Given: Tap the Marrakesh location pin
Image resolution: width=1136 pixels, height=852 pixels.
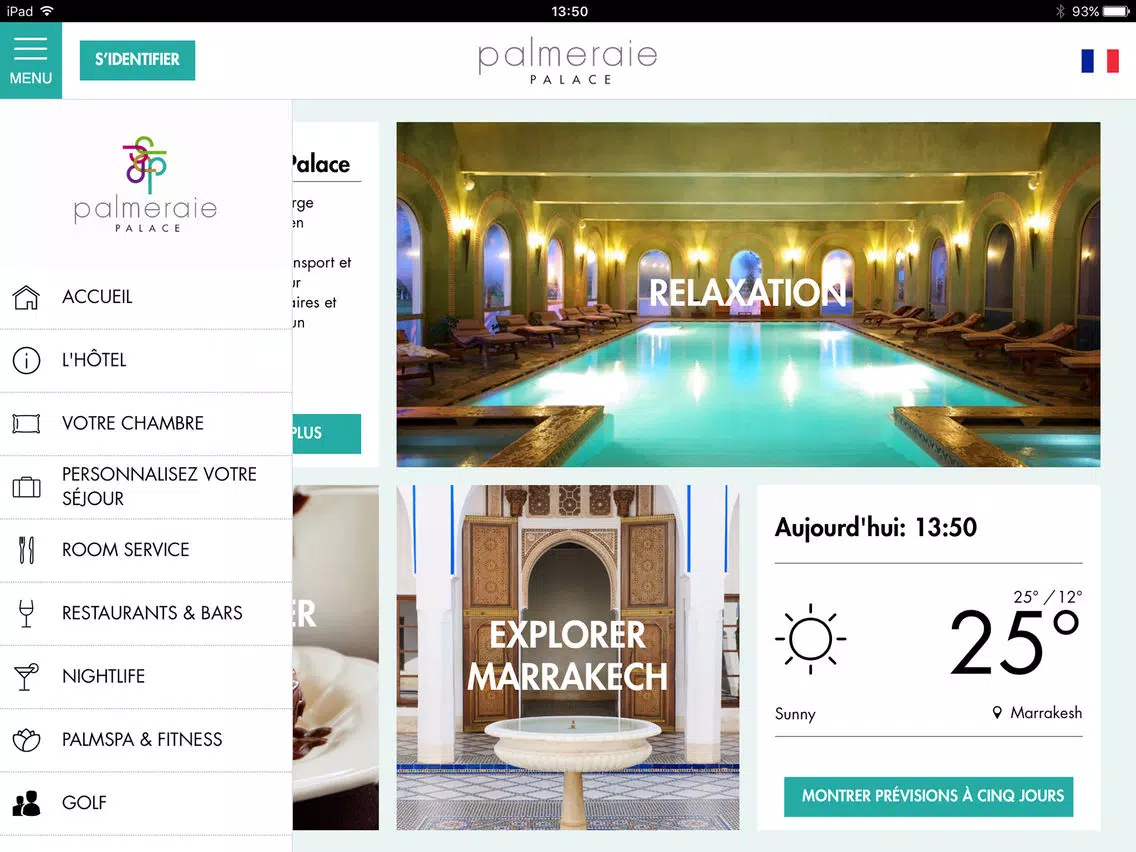Looking at the screenshot, I should 997,713.
